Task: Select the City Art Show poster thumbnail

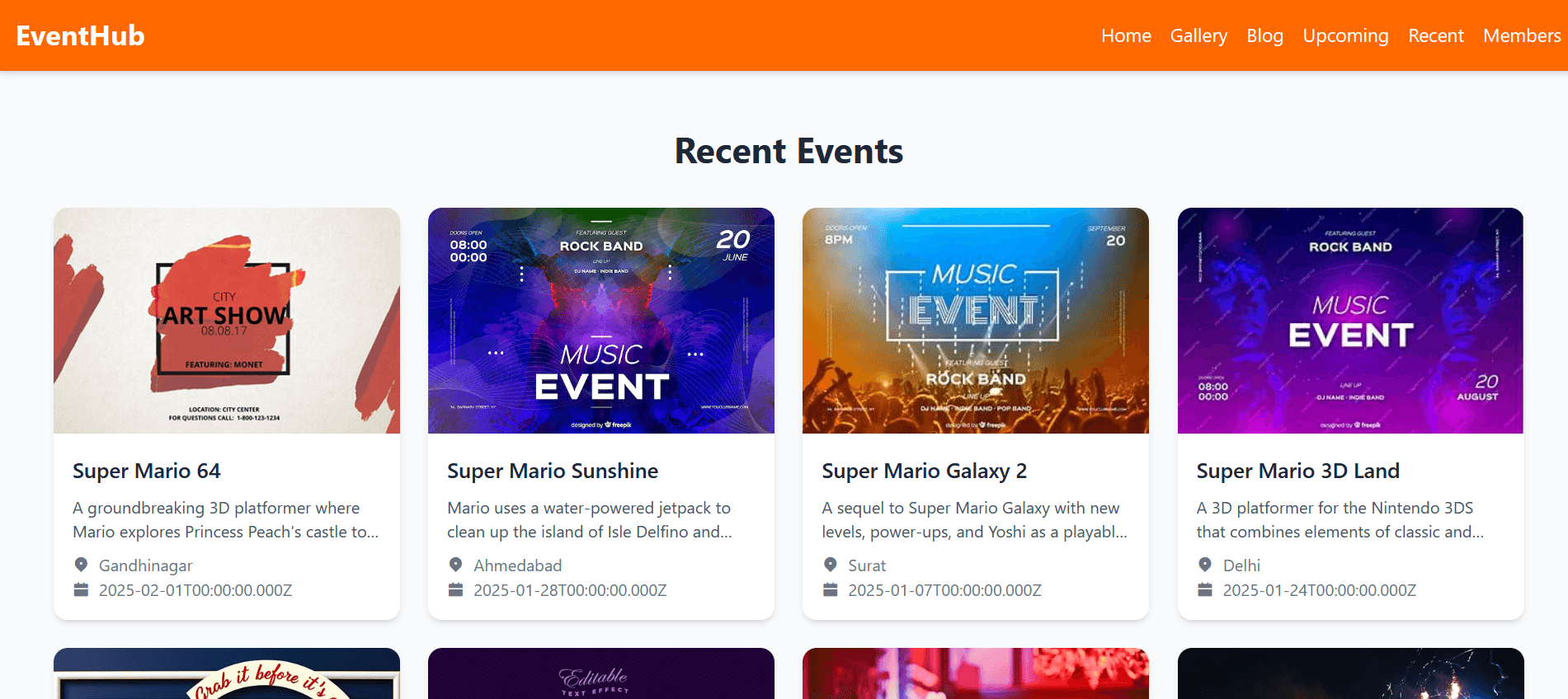Action: [x=227, y=321]
